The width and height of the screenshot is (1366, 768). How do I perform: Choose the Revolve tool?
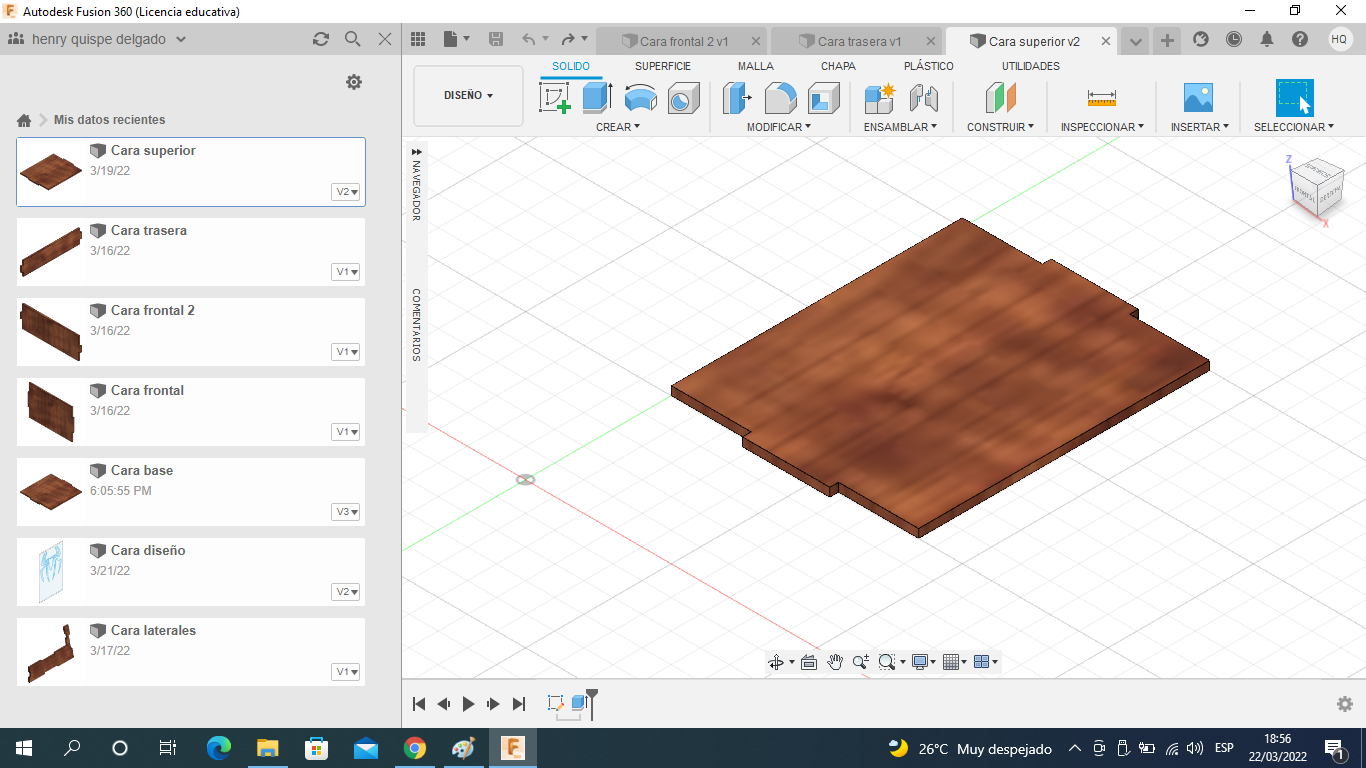640,98
